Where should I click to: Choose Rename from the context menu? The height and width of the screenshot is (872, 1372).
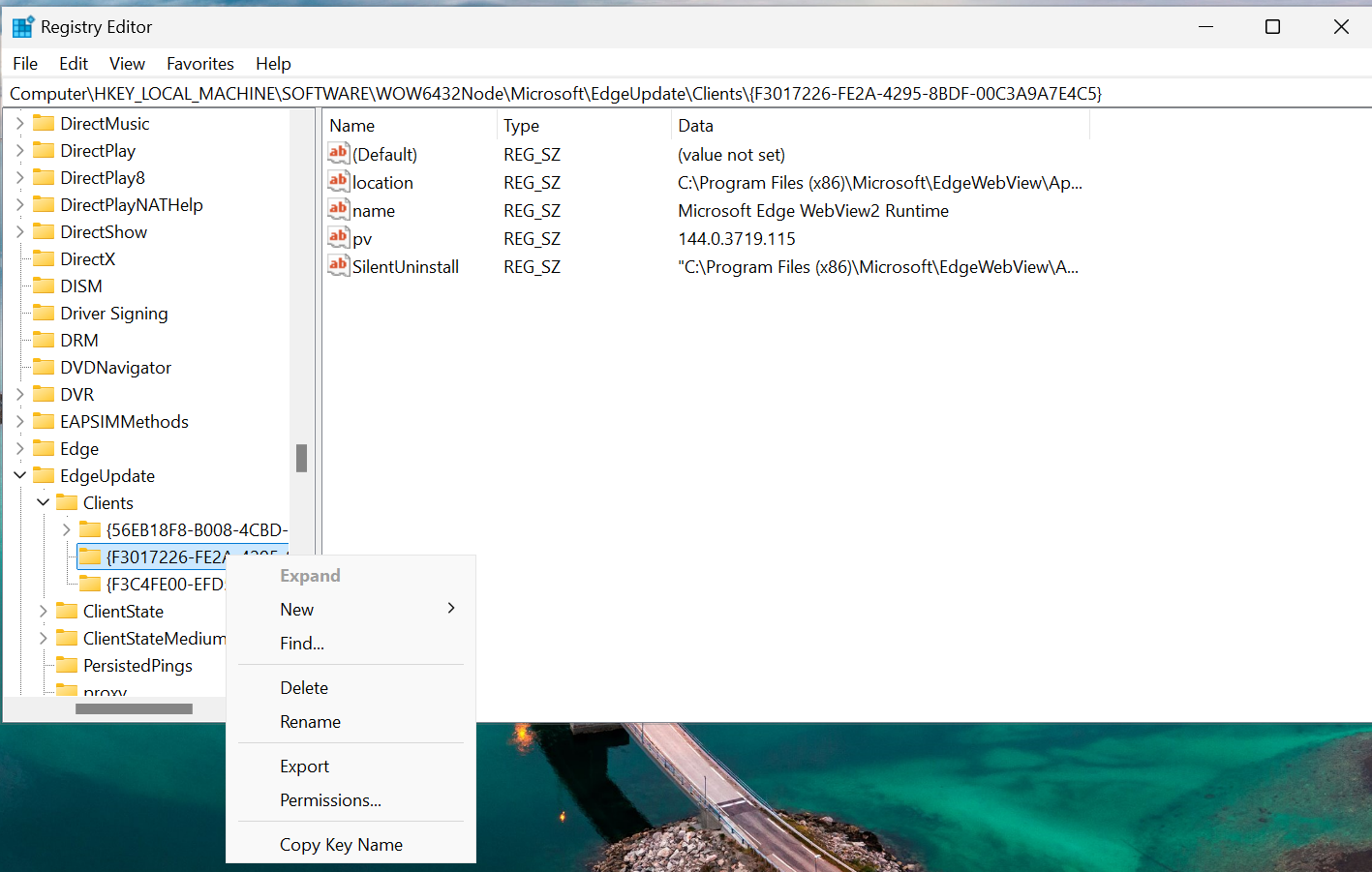[351, 721]
